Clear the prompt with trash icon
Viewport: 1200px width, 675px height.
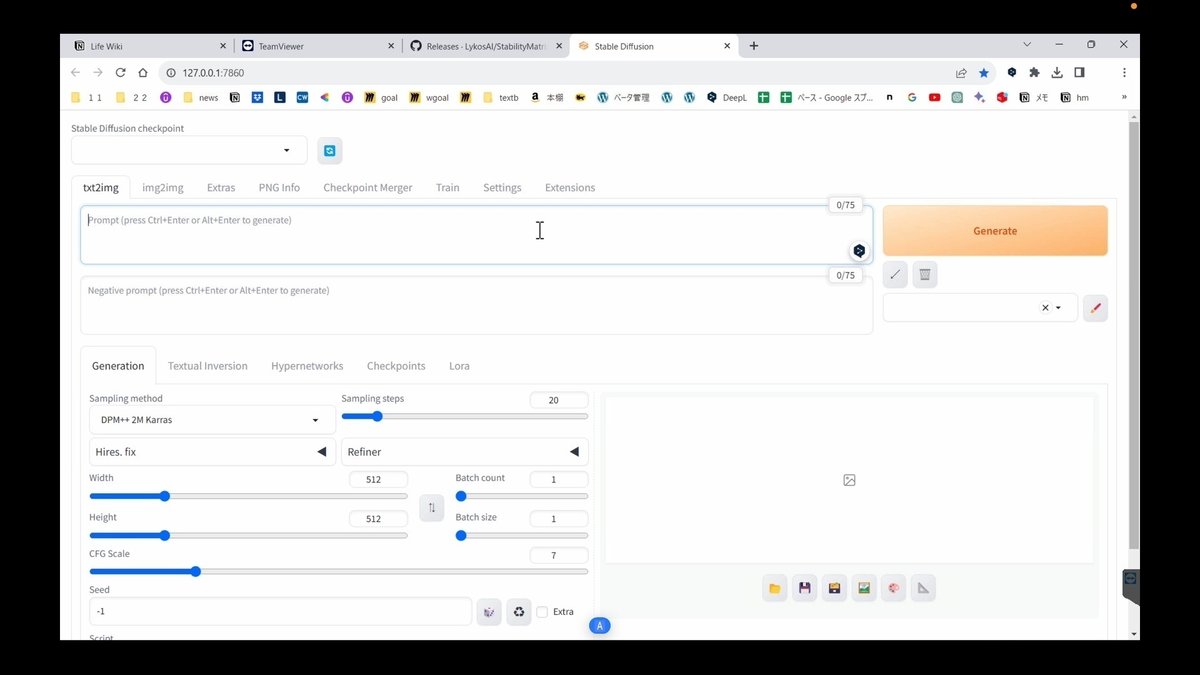click(x=925, y=275)
